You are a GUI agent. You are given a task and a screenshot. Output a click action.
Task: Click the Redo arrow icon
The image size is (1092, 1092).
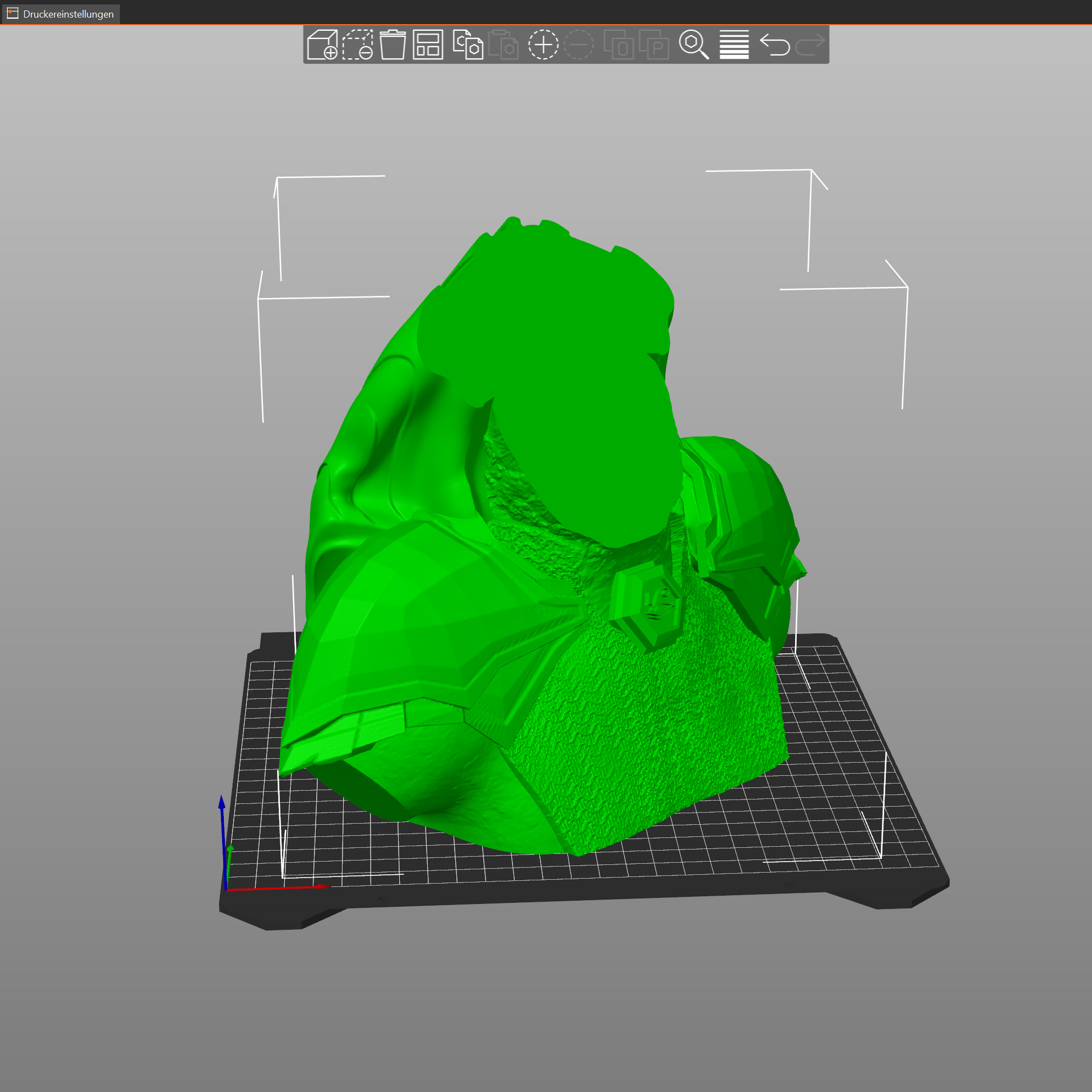(810, 45)
